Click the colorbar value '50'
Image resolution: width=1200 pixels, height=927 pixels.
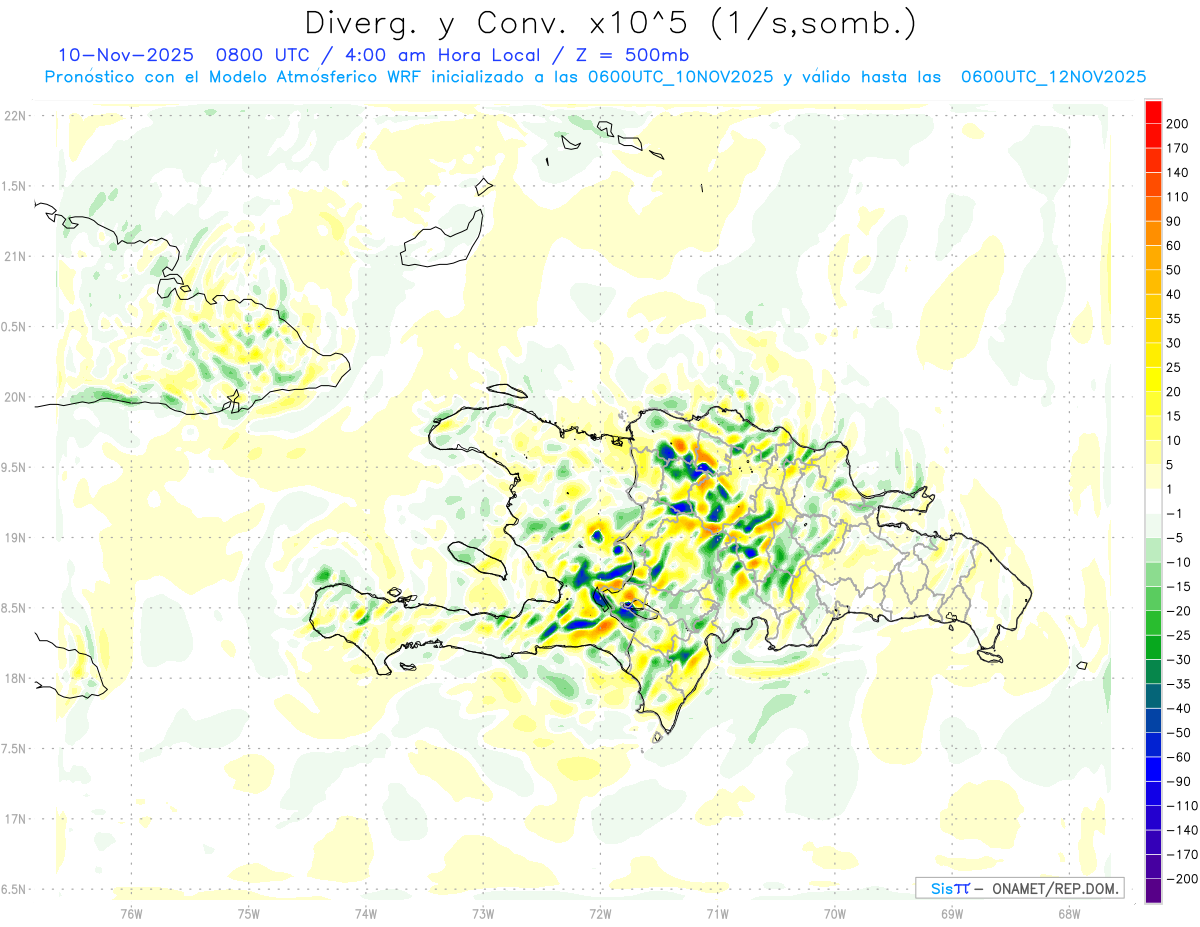click(1174, 270)
